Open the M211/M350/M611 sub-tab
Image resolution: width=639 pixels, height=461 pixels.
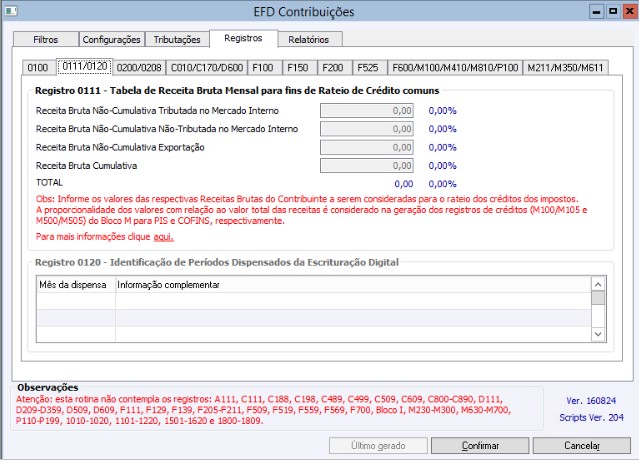pyautogui.click(x=565, y=68)
